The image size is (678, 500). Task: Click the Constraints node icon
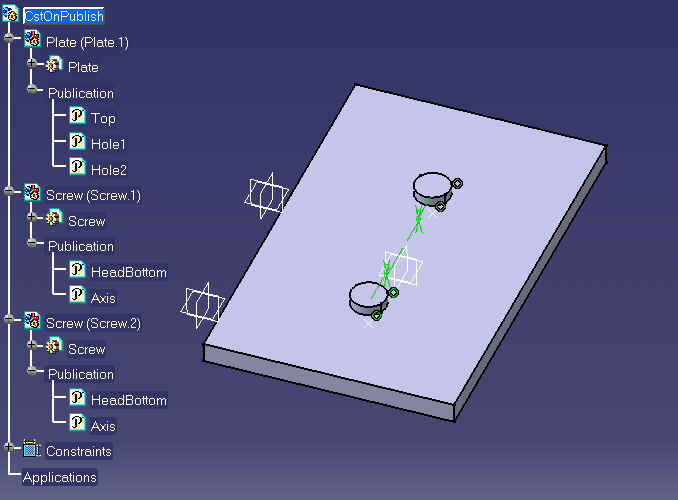coord(32,450)
